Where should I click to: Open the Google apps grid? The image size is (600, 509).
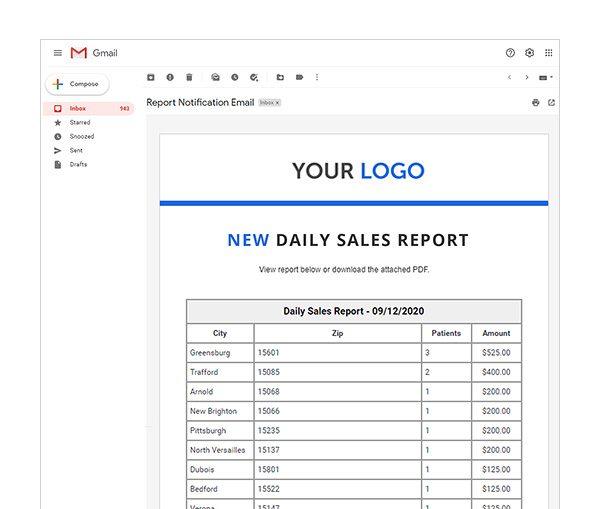549,53
